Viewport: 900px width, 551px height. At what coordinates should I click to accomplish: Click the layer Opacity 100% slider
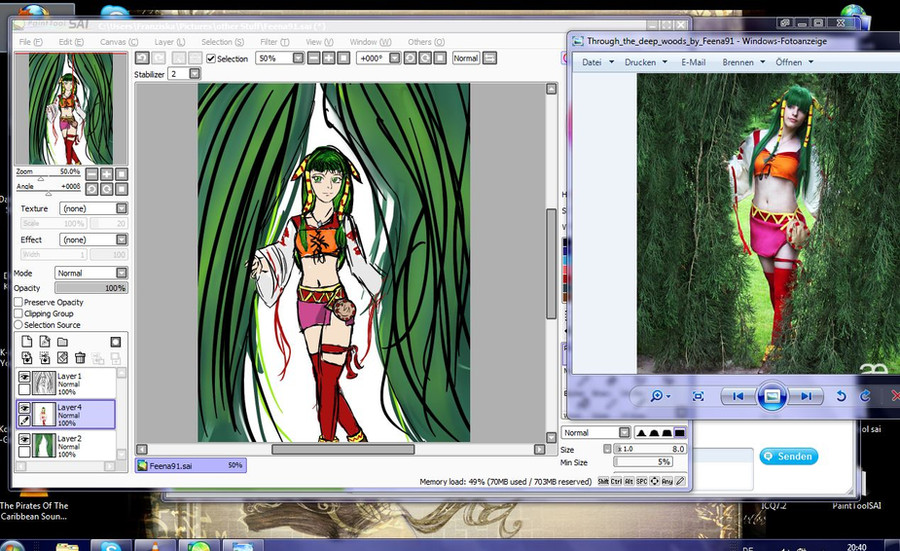pos(91,288)
